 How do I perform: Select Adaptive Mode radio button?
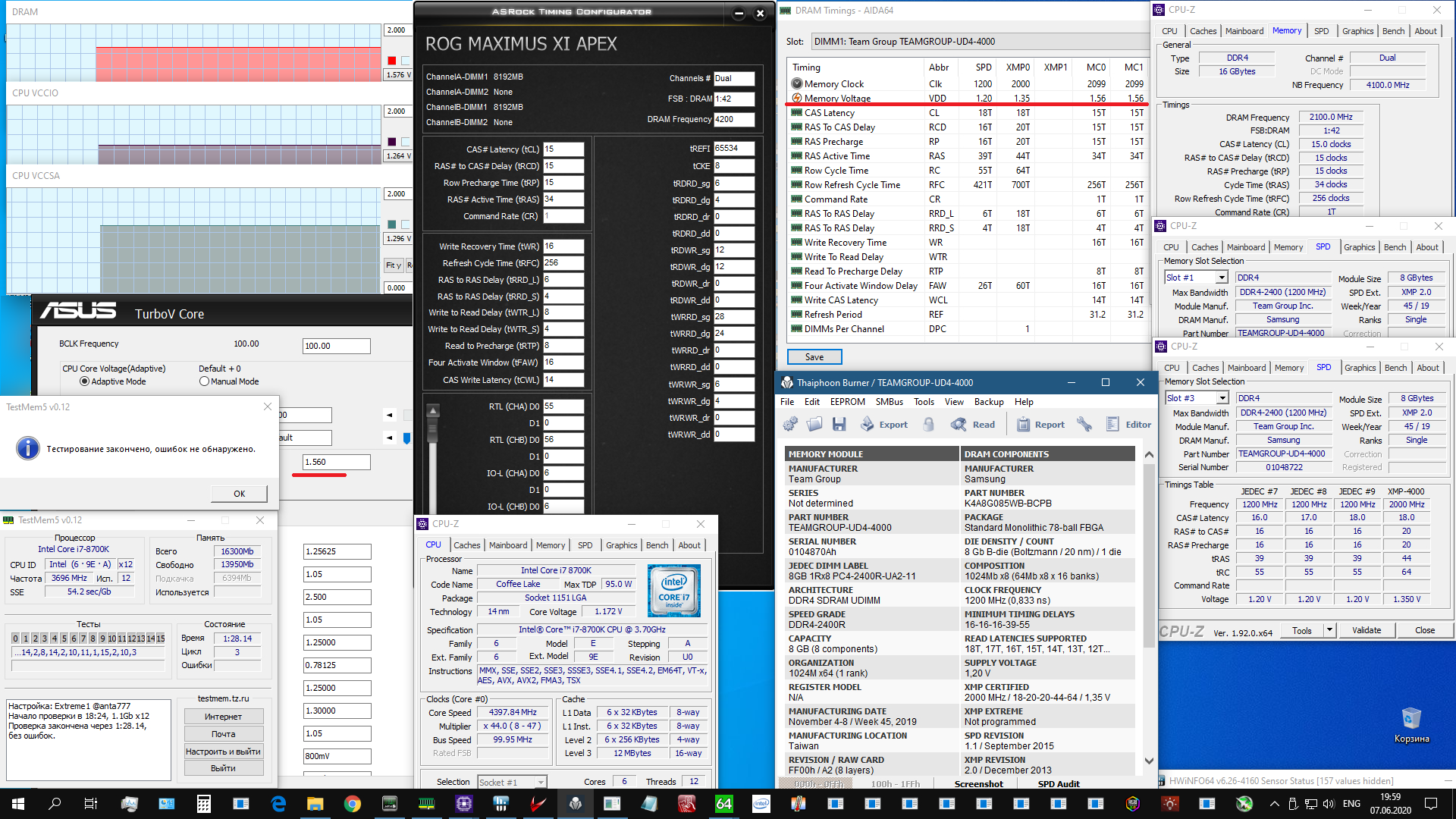(x=84, y=381)
